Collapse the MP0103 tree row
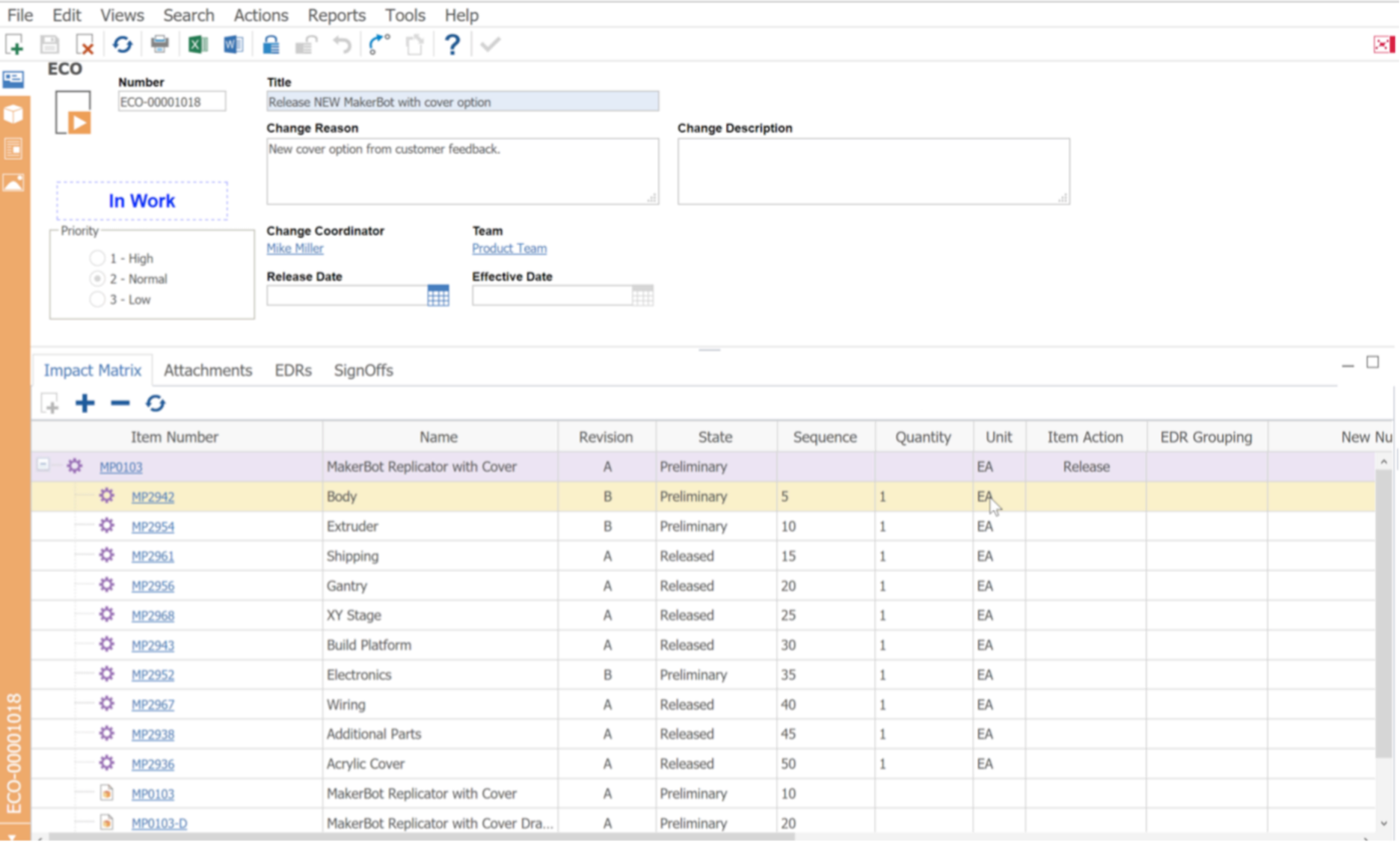 [x=43, y=465]
